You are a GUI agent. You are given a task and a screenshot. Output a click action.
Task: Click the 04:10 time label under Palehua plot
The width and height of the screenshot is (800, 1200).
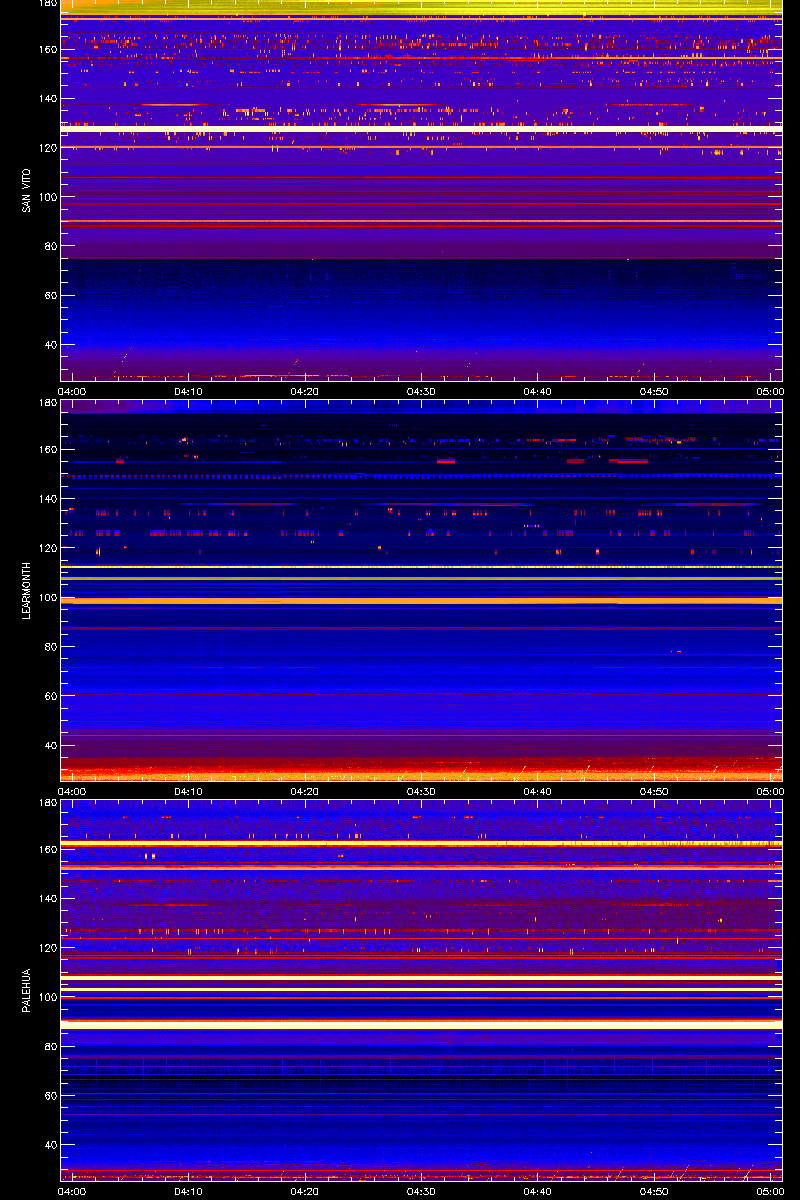pyautogui.click(x=189, y=1192)
